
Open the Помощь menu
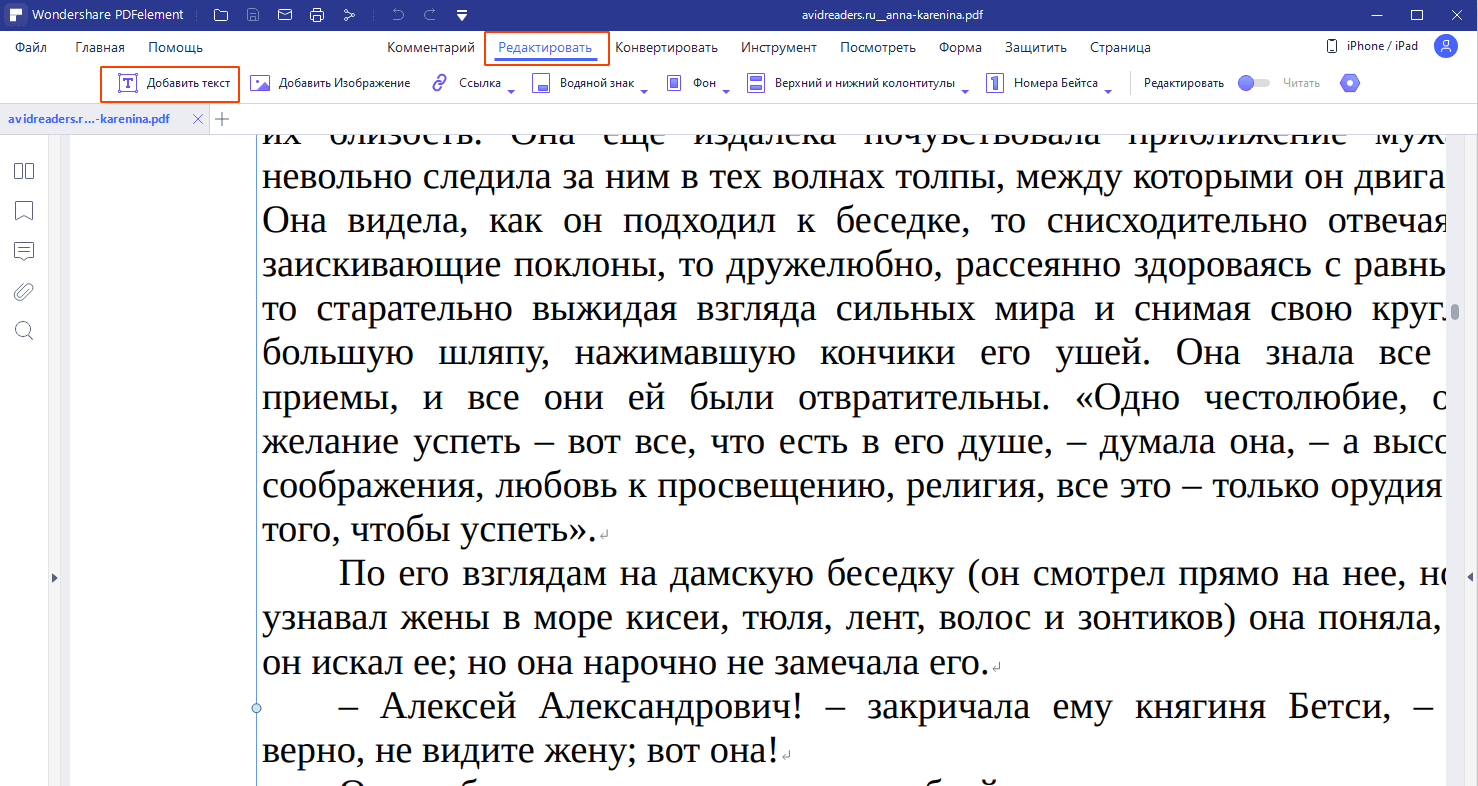[x=176, y=47]
